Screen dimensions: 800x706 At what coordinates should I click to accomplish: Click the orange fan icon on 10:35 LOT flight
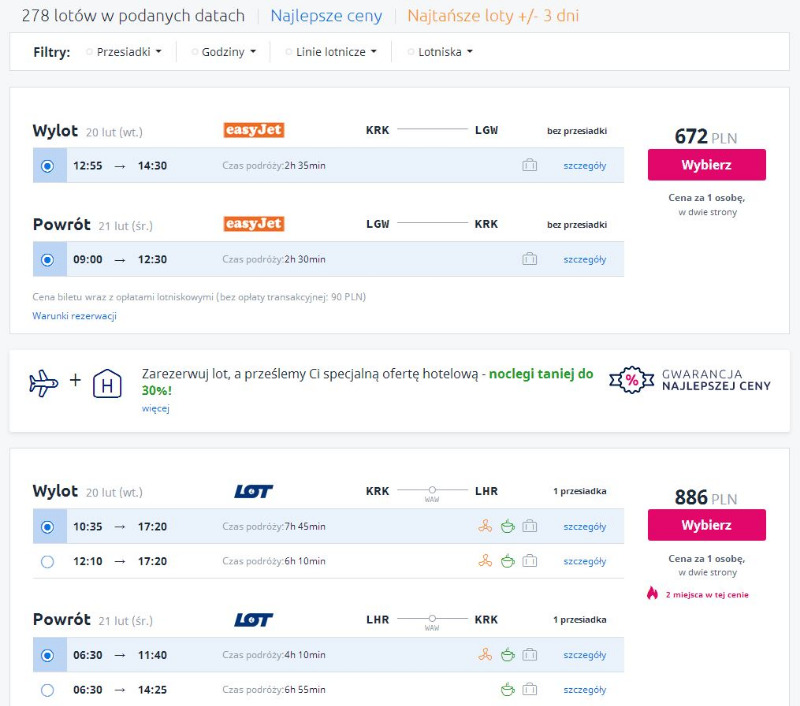485,527
